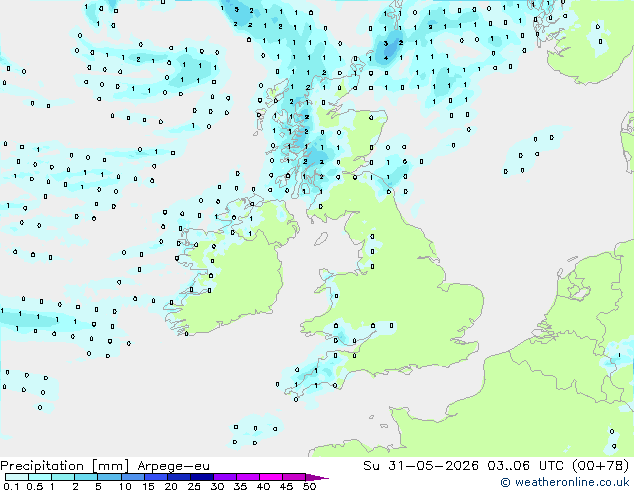Click the '40' legend scale value
The image size is (634, 490).
(264, 486)
